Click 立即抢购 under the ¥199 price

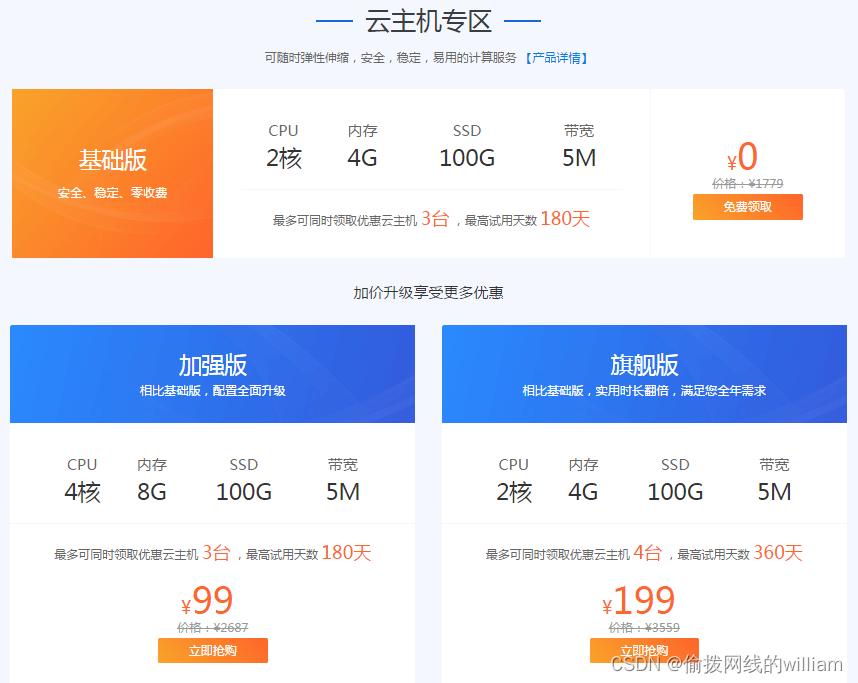pos(644,650)
